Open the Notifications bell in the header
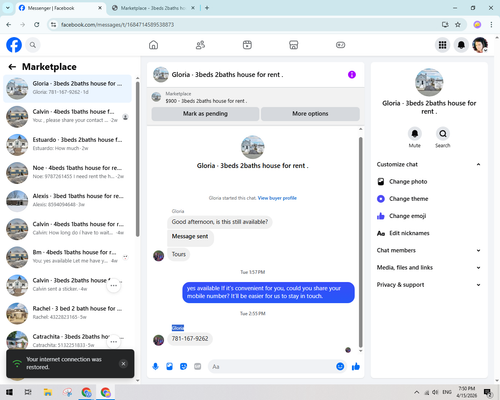 pyautogui.click(x=461, y=45)
